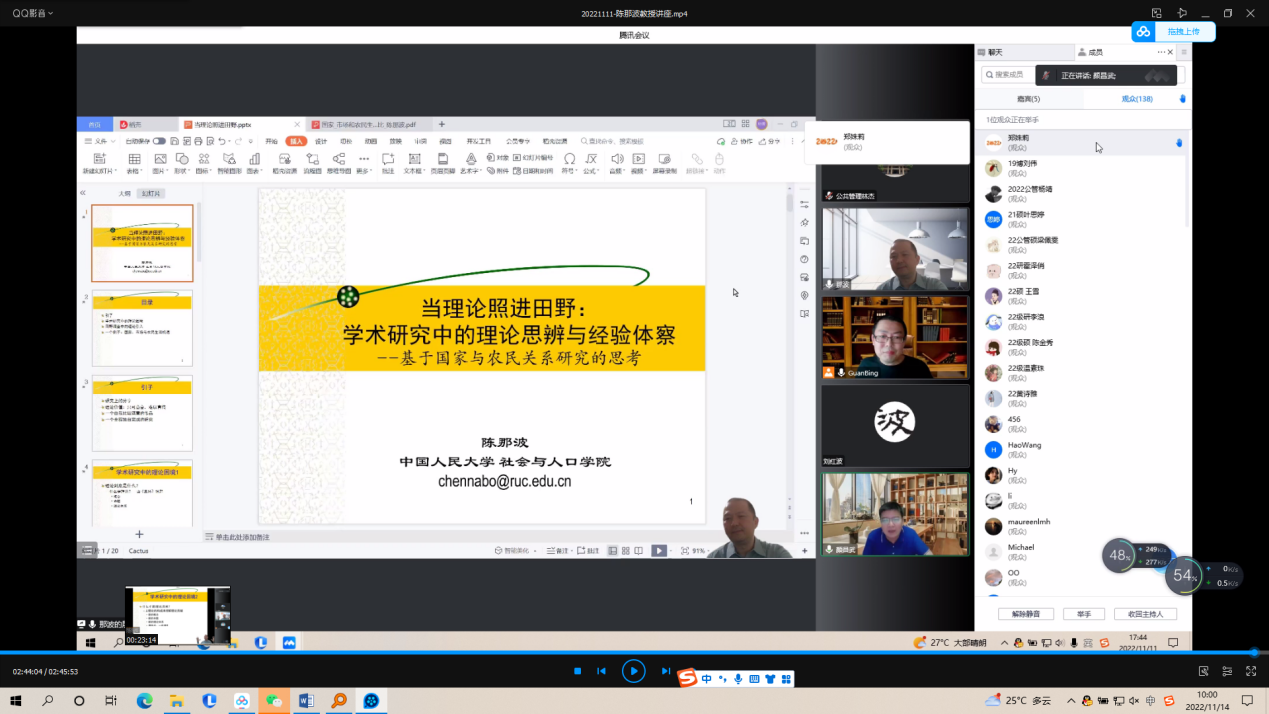The height and width of the screenshot is (714, 1269).
Task: Open the 文件 file menu
Action: 98,141
